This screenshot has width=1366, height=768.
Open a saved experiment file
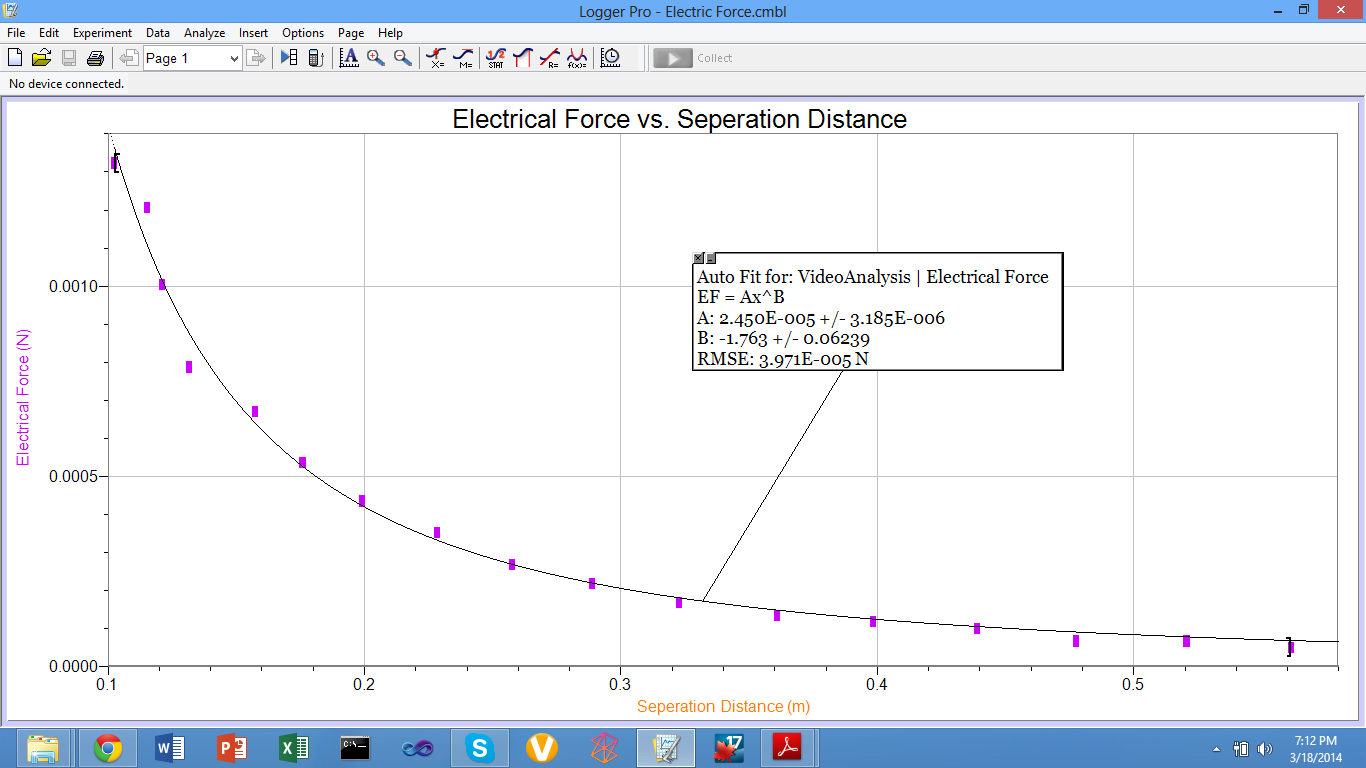tap(42, 58)
